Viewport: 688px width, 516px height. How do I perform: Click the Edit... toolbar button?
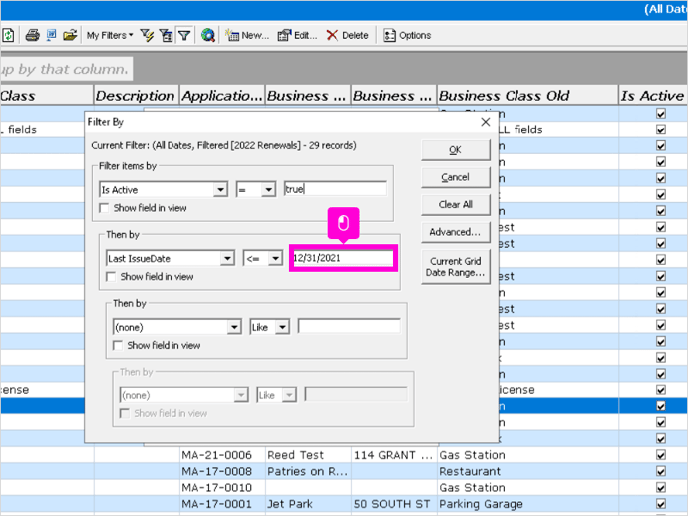(x=297, y=35)
